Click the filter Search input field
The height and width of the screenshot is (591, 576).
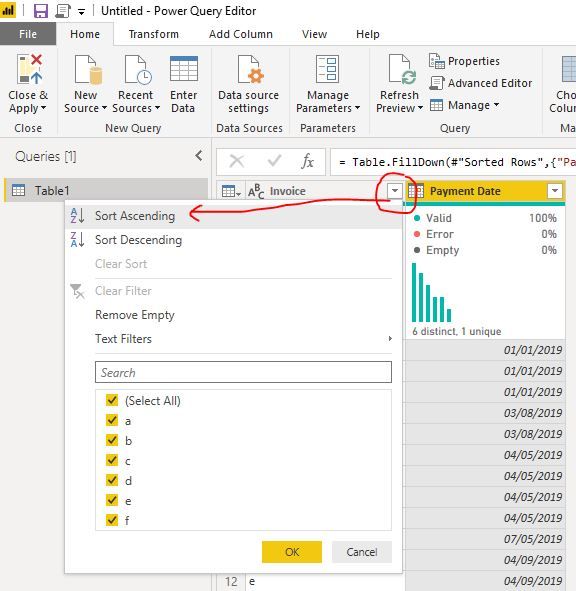[x=244, y=372]
